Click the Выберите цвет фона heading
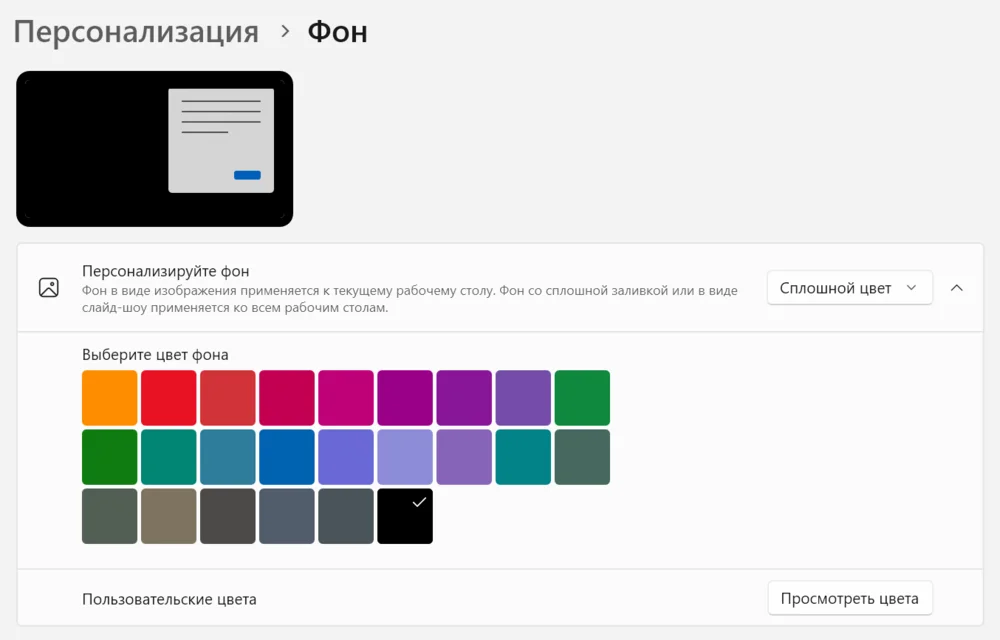Screen dimensions: 1000x640 coord(155,354)
